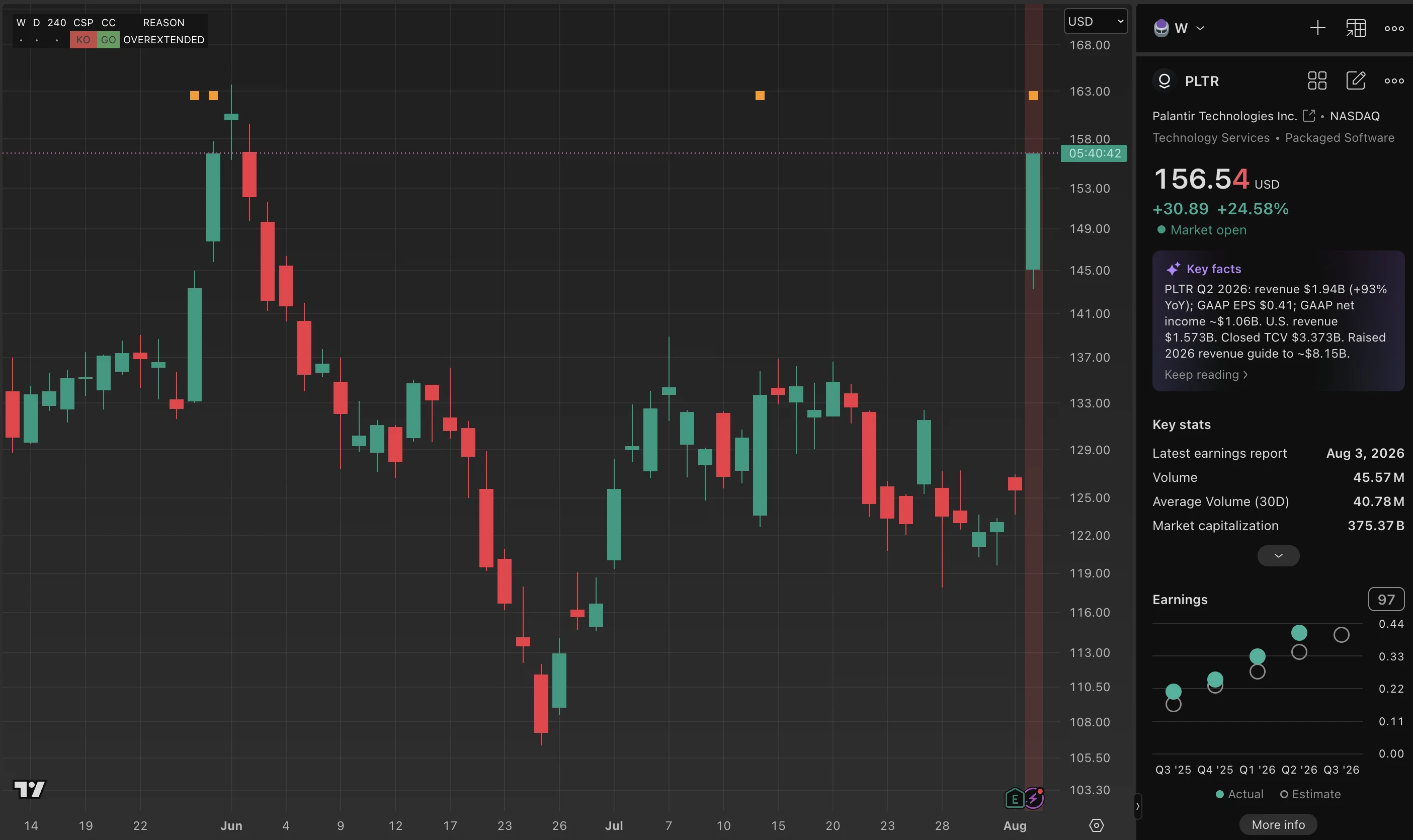Open chart settings gear icon
Screen dimensions: 1413x840
1096,825
